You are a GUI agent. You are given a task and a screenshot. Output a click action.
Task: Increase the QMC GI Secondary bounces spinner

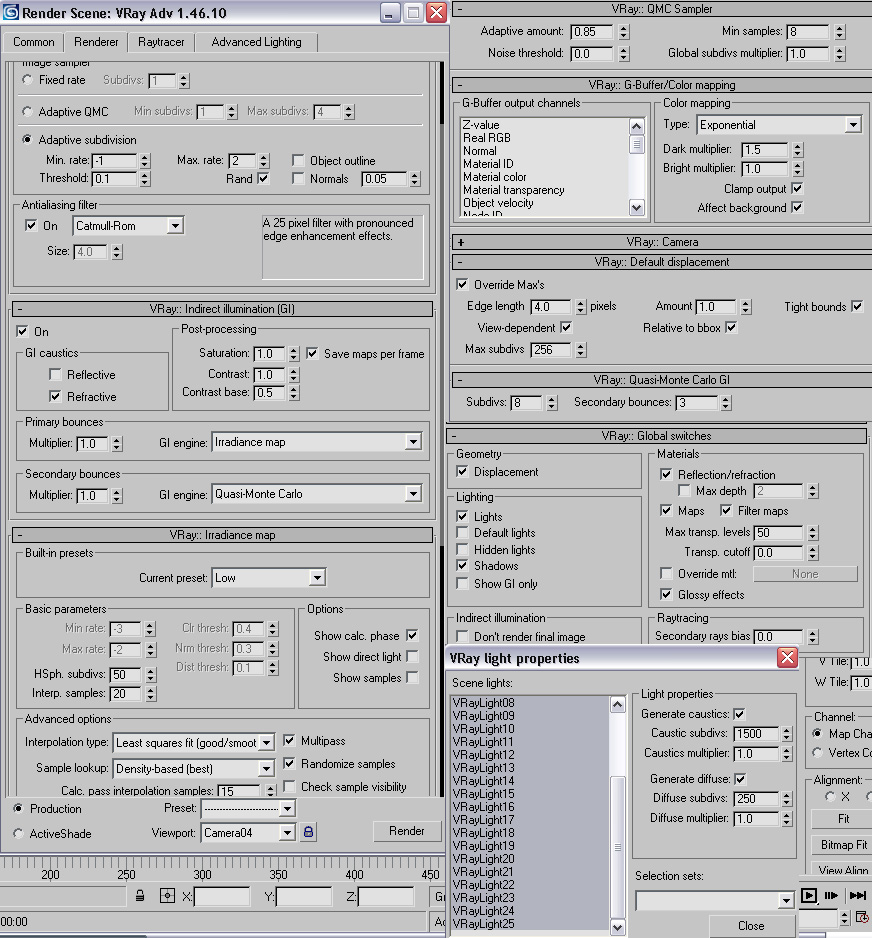tap(725, 398)
